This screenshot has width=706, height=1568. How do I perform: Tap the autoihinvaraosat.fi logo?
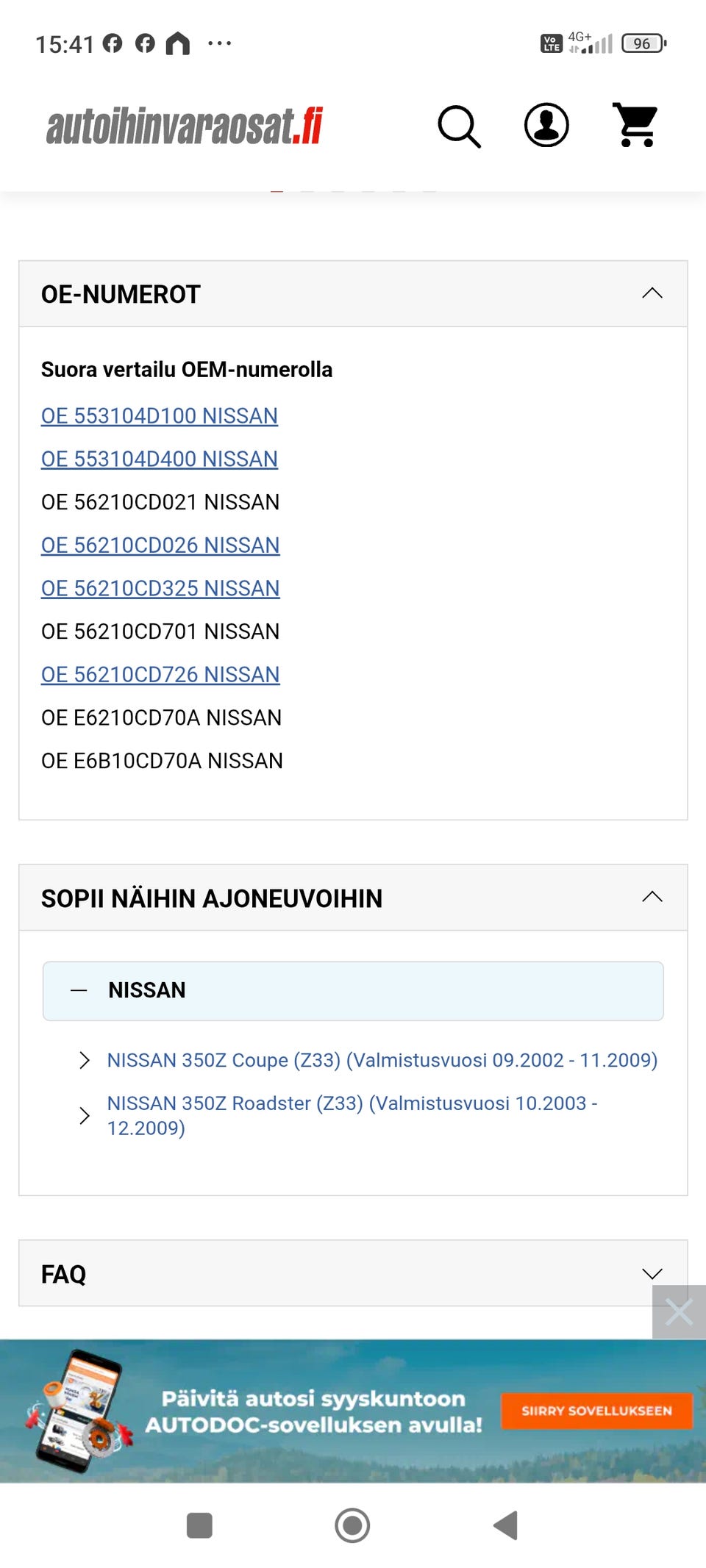pyautogui.click(x=185, y=126)
